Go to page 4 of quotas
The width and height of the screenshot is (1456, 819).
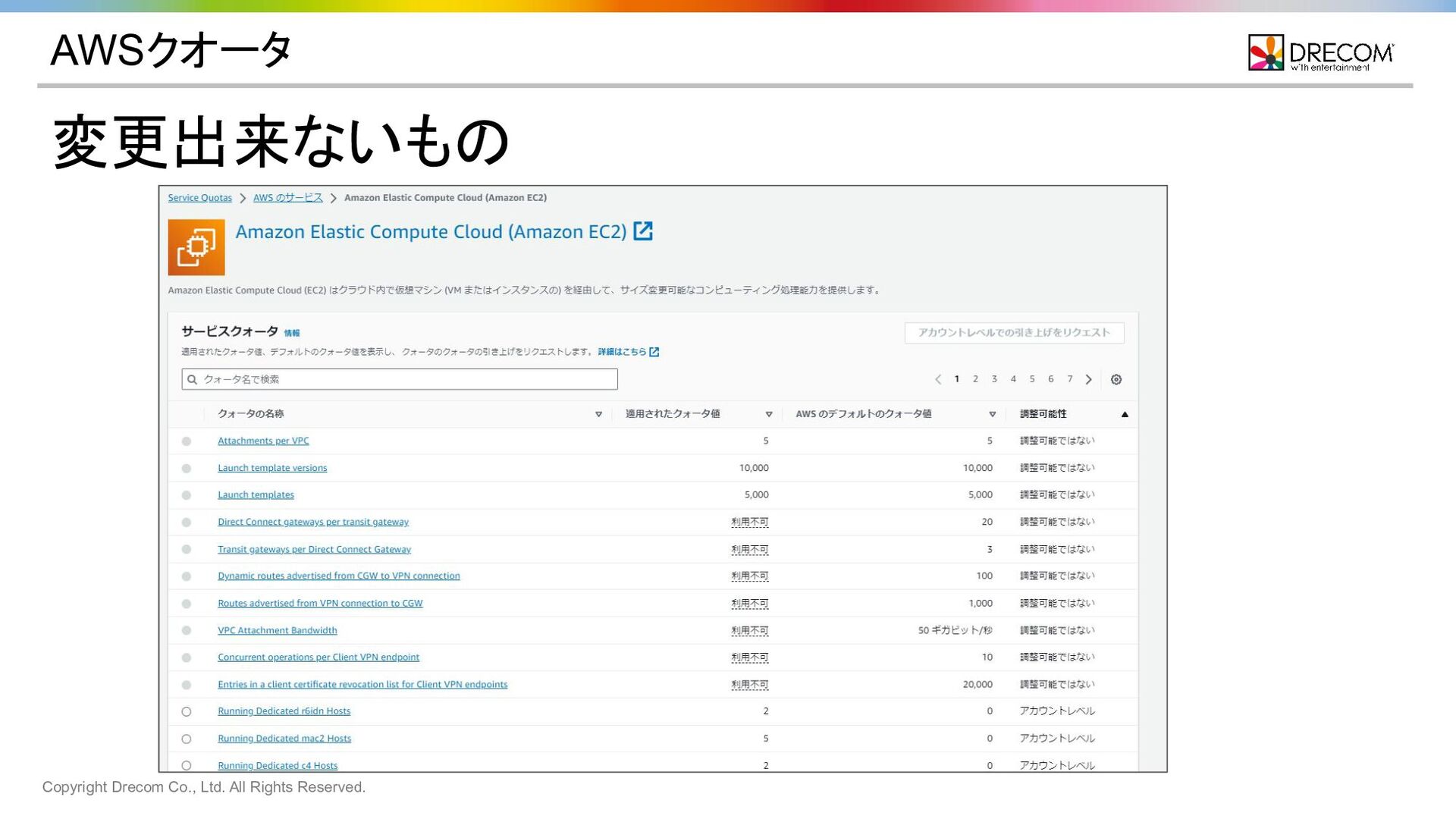(1013, 379)
